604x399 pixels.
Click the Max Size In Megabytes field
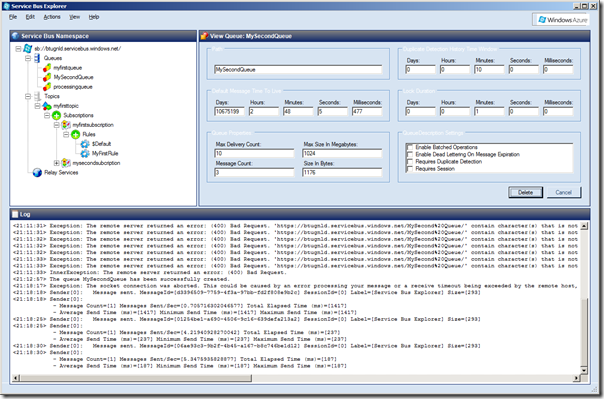tap(342, 153)
